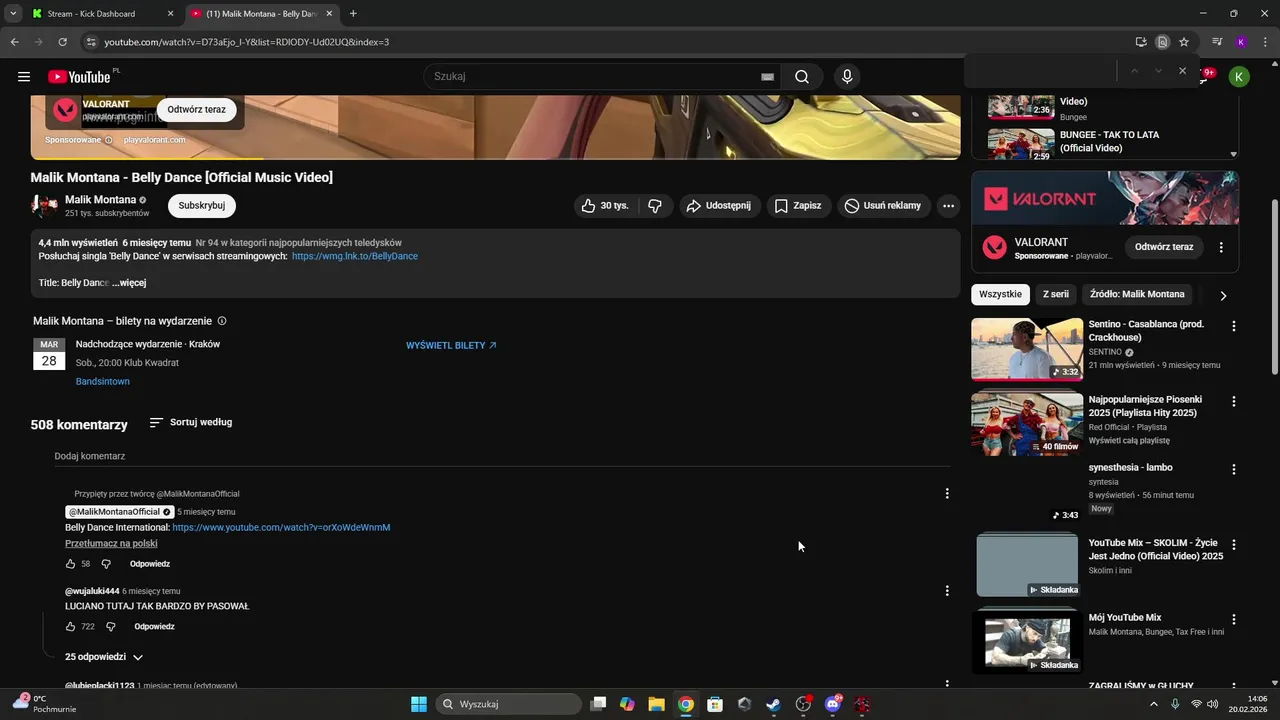Open the on-screen keyboard icon in search
The height and width of the screenshot is (720, 1280).
point(767,77)
